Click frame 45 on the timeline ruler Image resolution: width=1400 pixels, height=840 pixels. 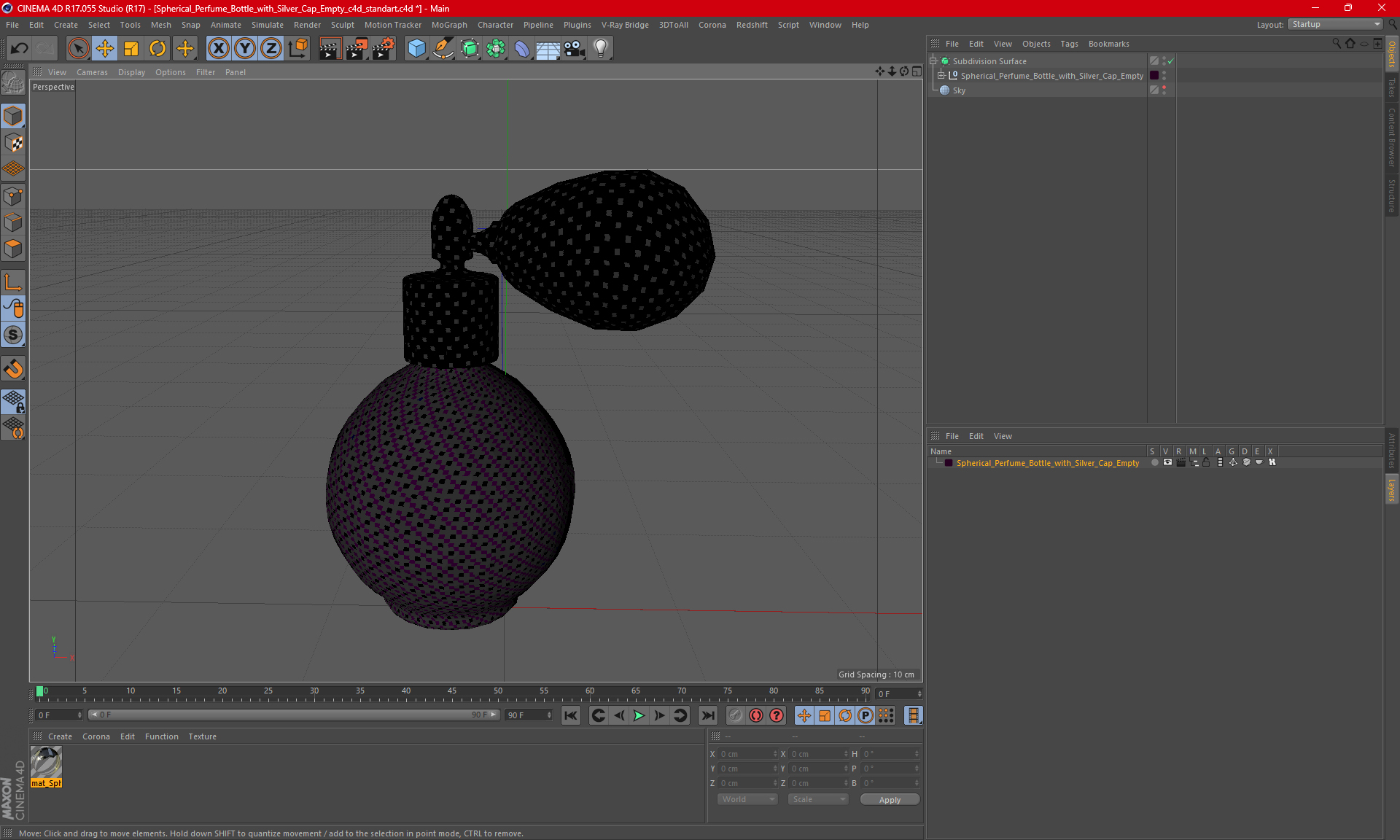point(452,693)
